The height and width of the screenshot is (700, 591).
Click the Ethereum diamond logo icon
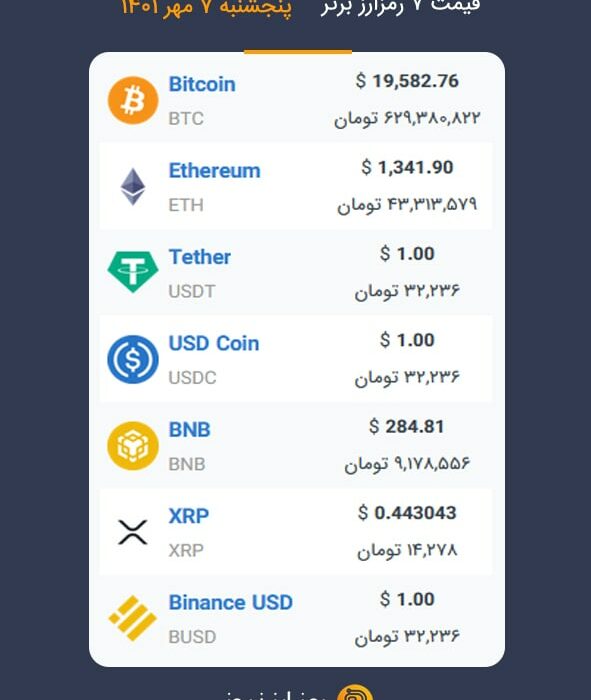pyautogui.click(x=133, y=187)
